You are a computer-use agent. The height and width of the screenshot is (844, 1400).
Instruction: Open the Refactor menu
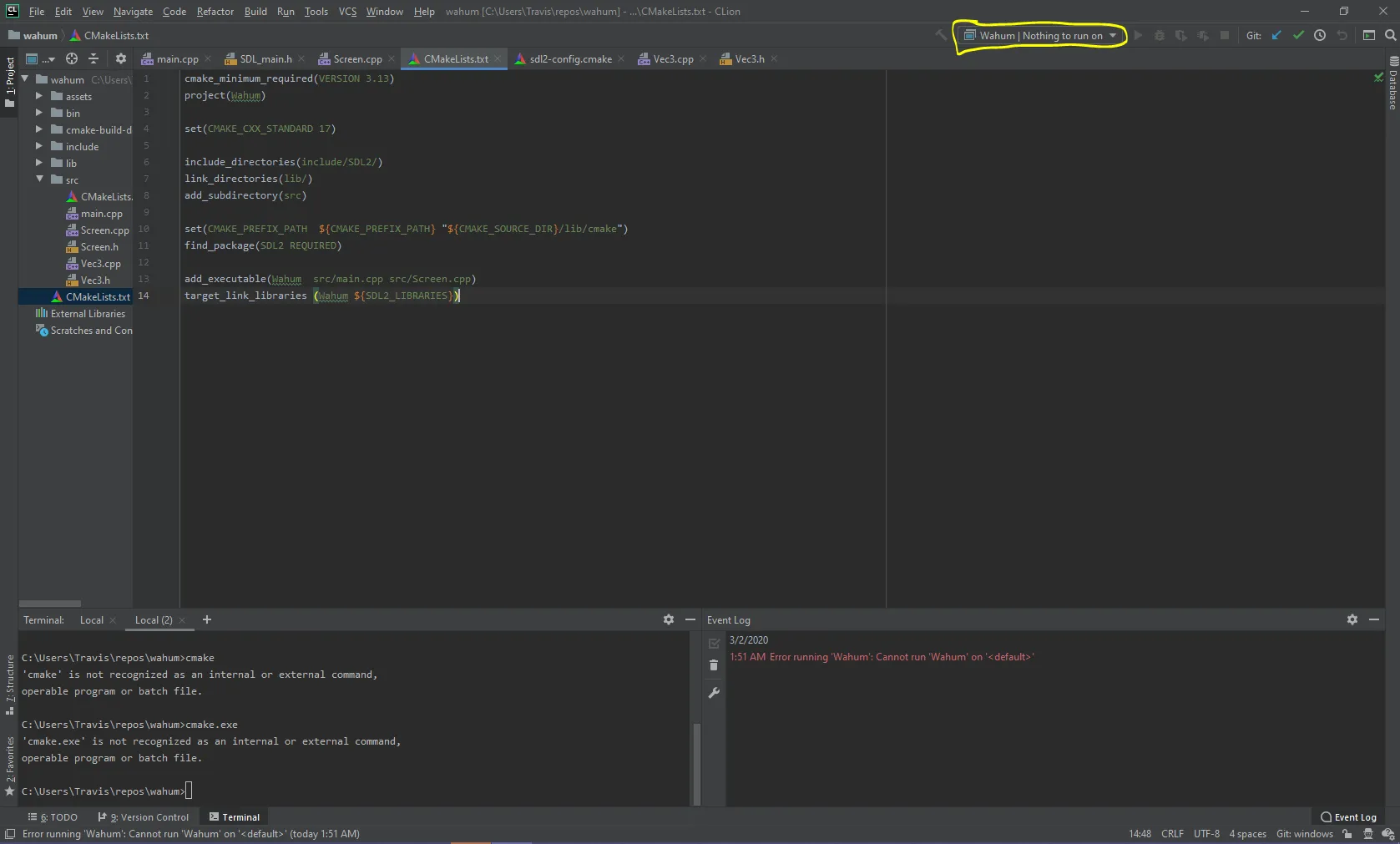coord(215,12)
